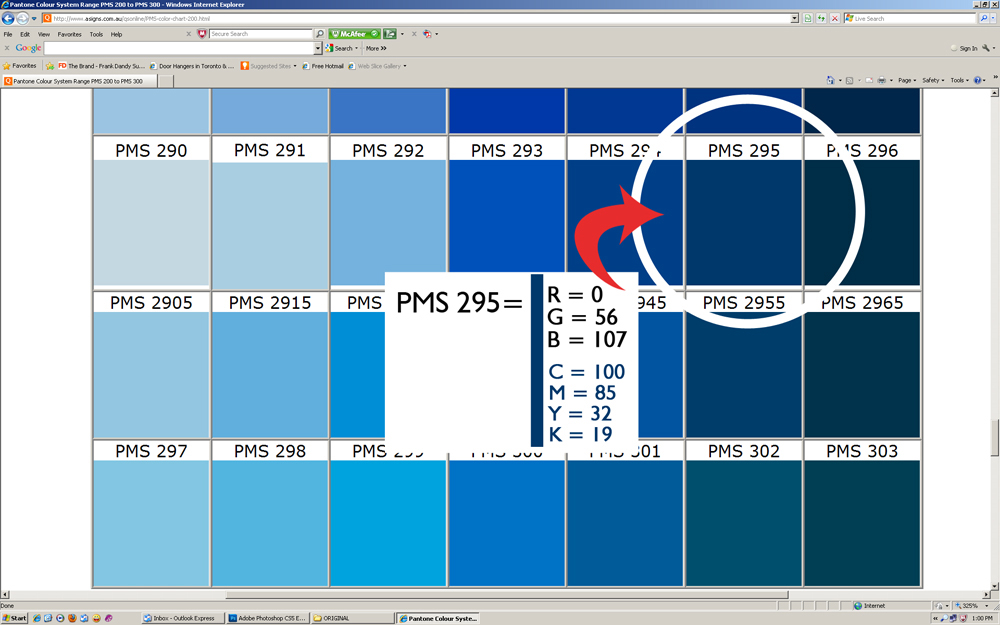This screenshot has width=1000, height=625.
Task: Switch to Adobe Photoshop CS5 in taskbar
Action: pos(268,618)
